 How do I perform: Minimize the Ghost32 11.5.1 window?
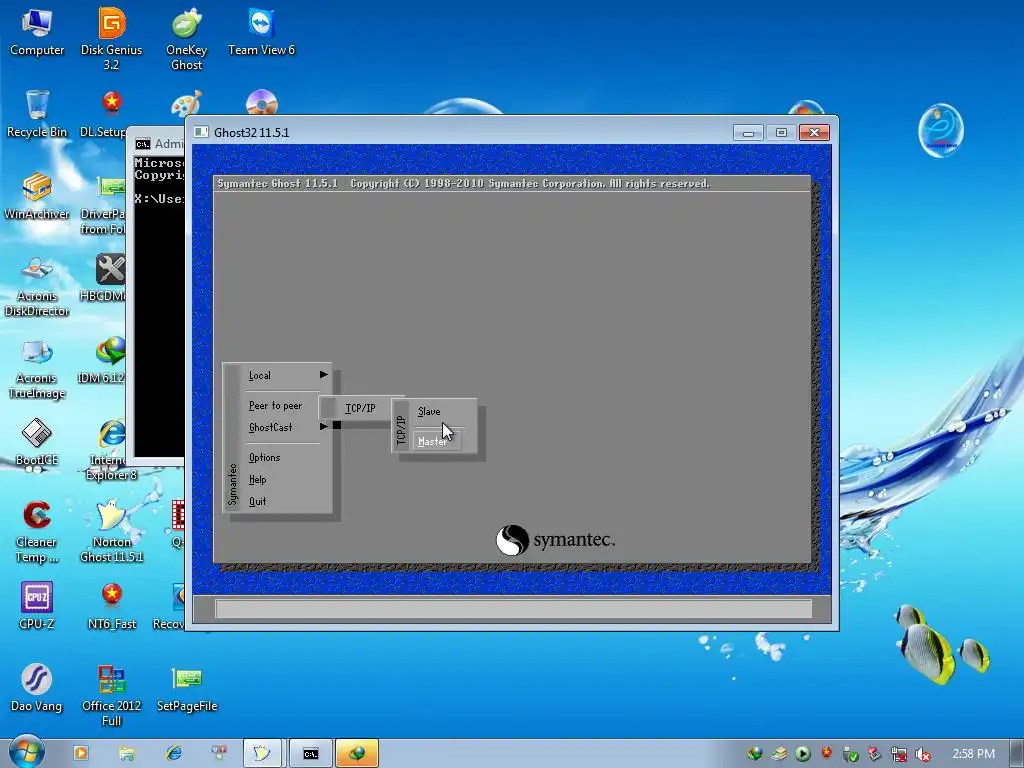(x=748, y=133)
